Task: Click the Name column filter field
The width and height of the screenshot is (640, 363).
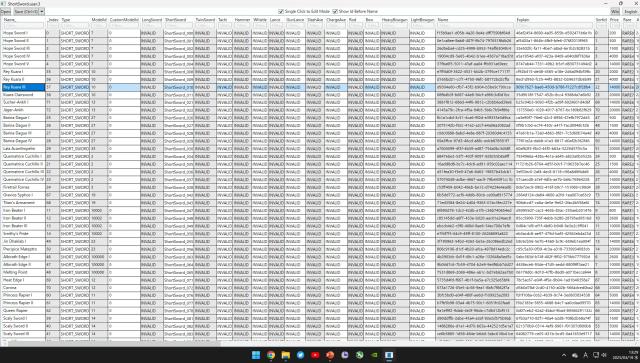Action: click(23, 25)
